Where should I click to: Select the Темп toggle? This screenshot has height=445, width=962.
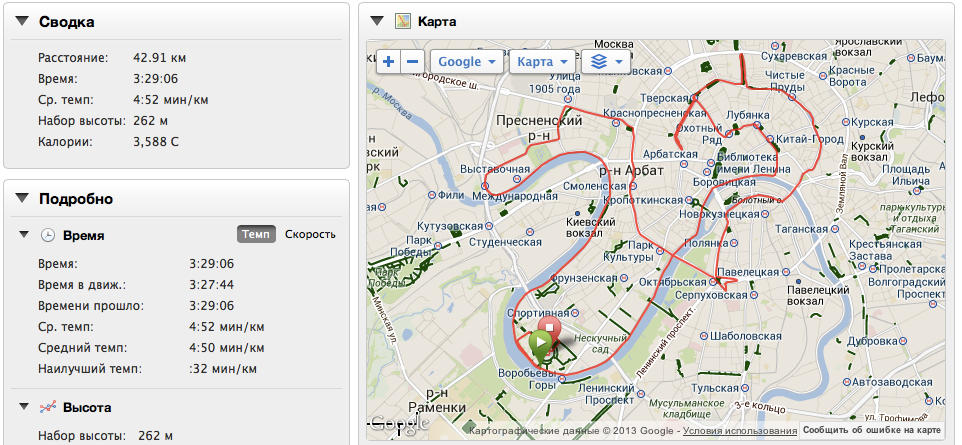pos(256,234)
